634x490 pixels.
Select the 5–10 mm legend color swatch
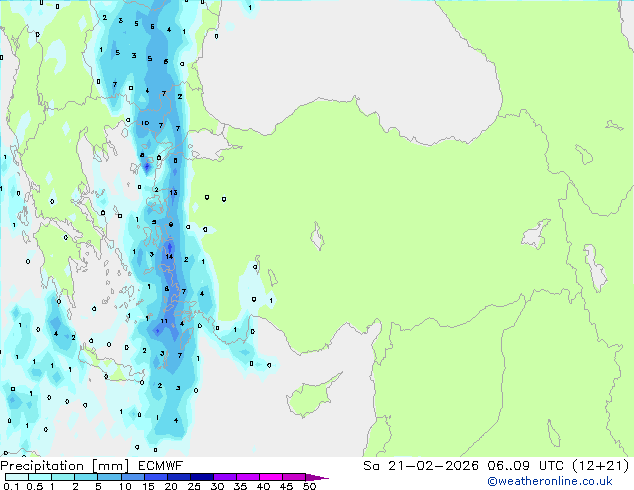tap(109, 477)
